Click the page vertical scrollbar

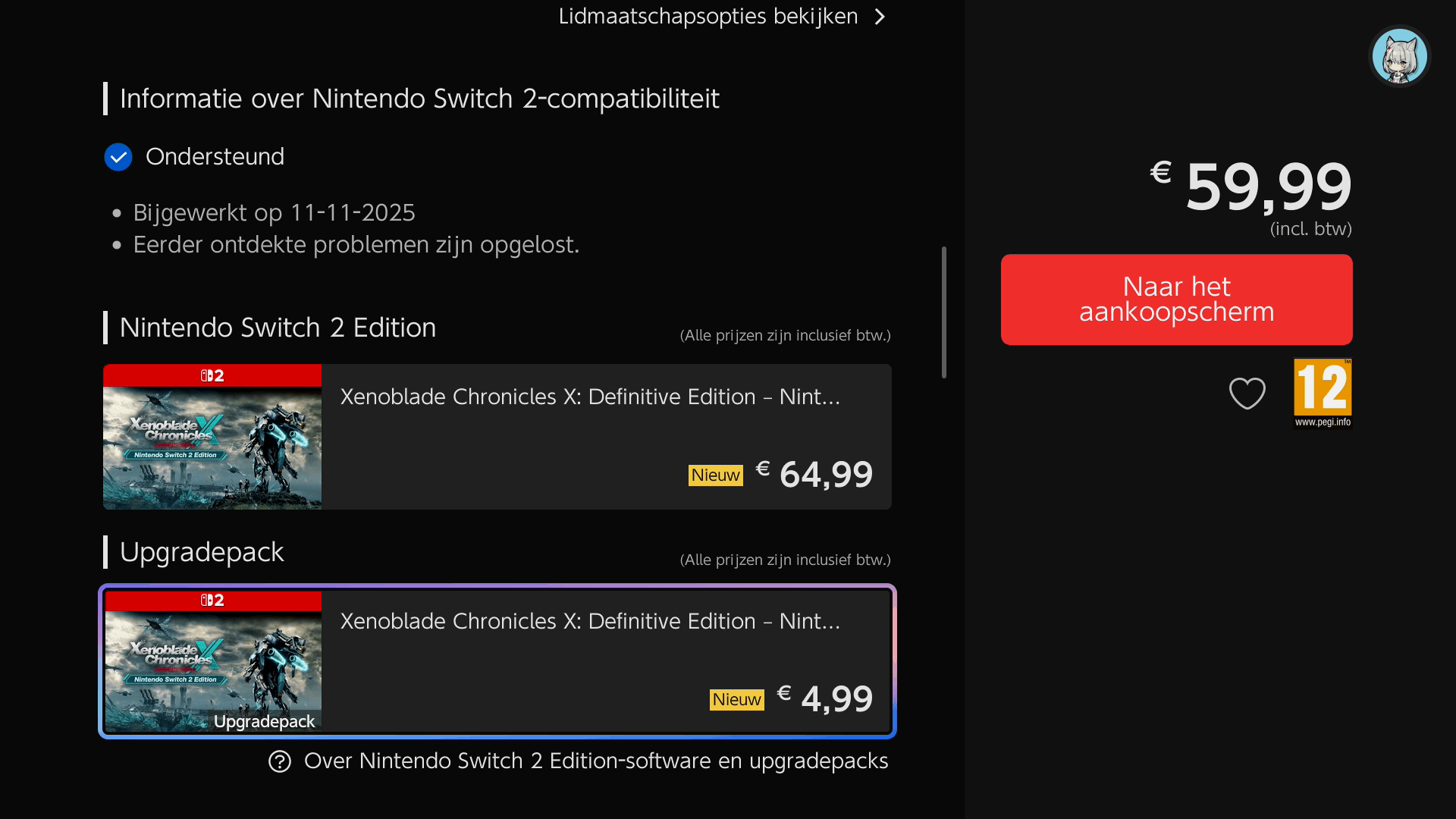coord(944,312)
